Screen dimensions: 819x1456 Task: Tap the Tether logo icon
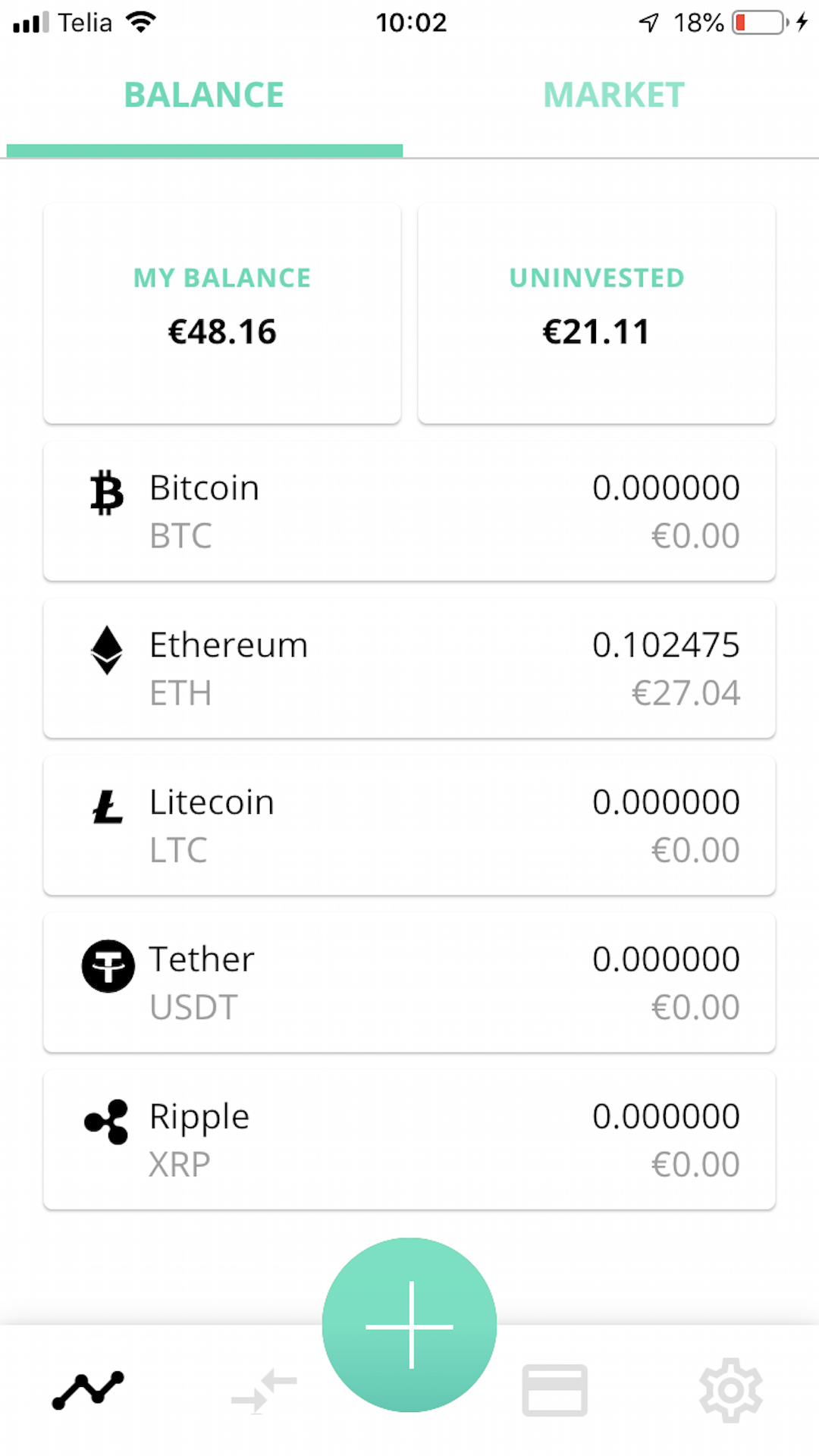(108, 965)
